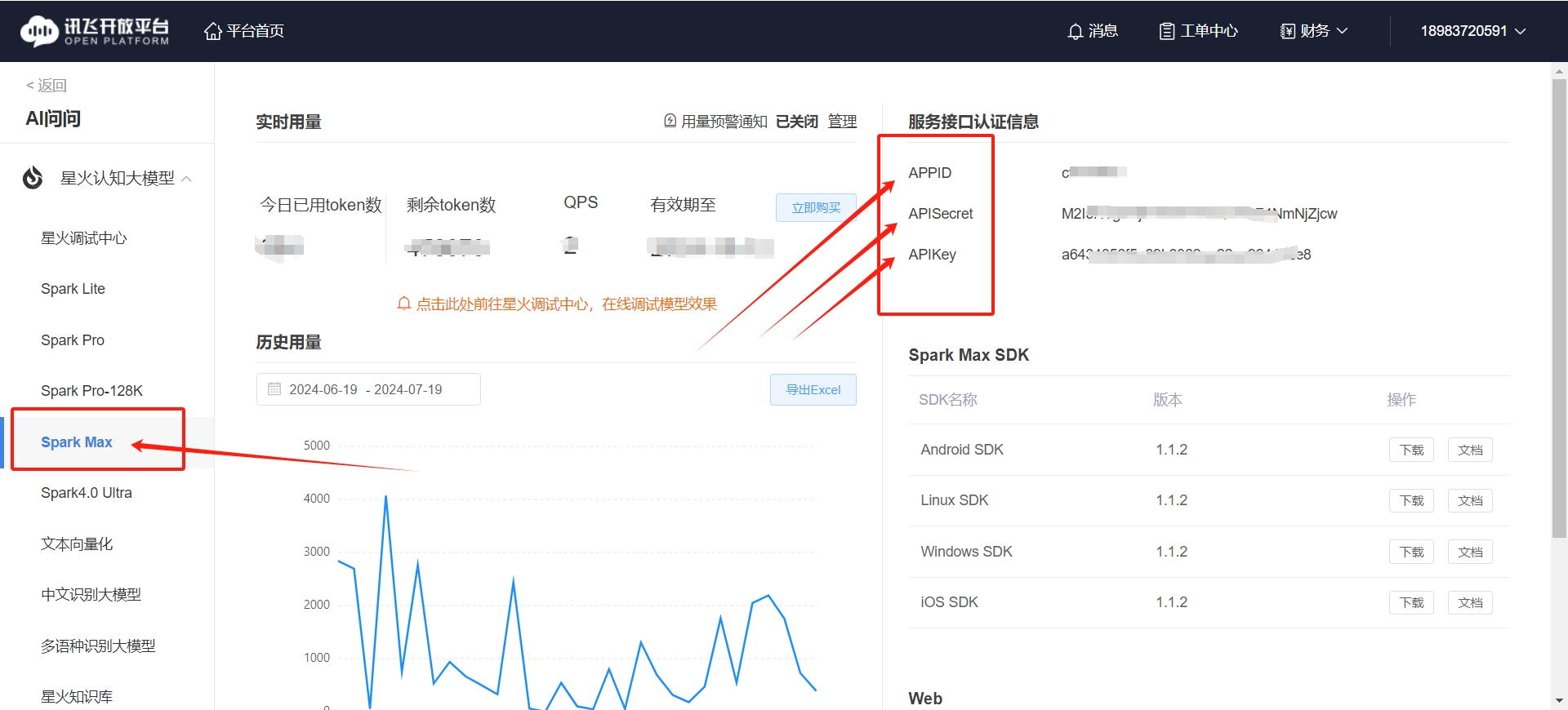Click 管理 for usage alert
Viewport: 1568px width, 710px height.
(842, 122)
